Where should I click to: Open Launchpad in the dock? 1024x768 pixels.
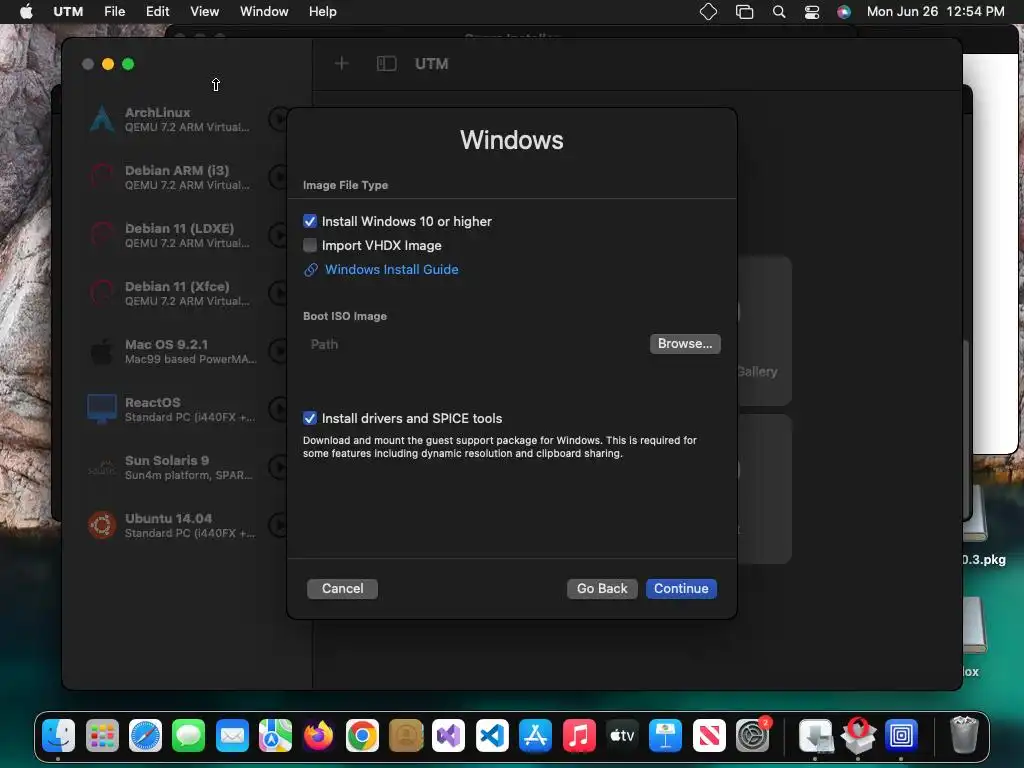102,735
